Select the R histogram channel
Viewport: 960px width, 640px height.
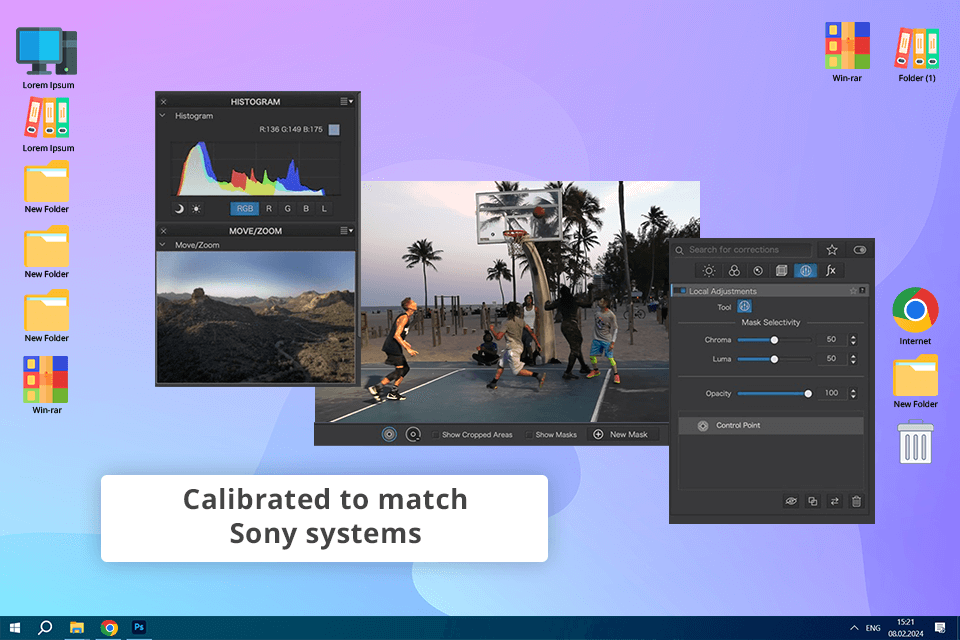[269, 209]
